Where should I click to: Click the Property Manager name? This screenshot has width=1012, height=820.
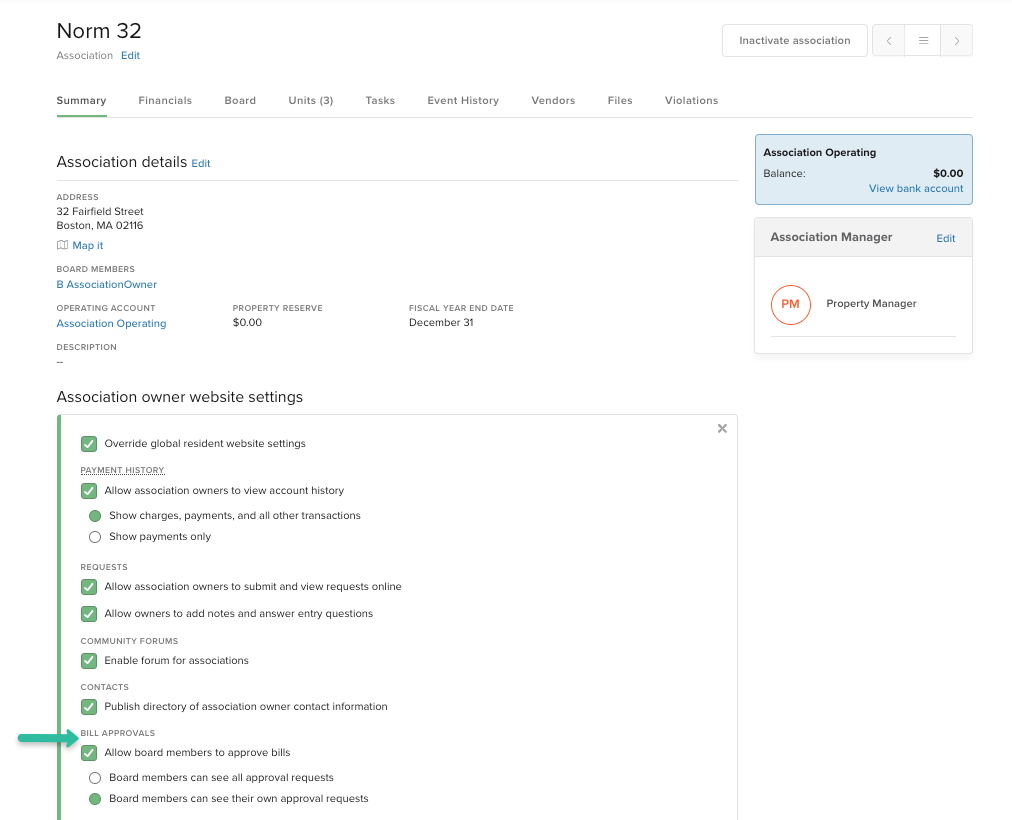871,304
